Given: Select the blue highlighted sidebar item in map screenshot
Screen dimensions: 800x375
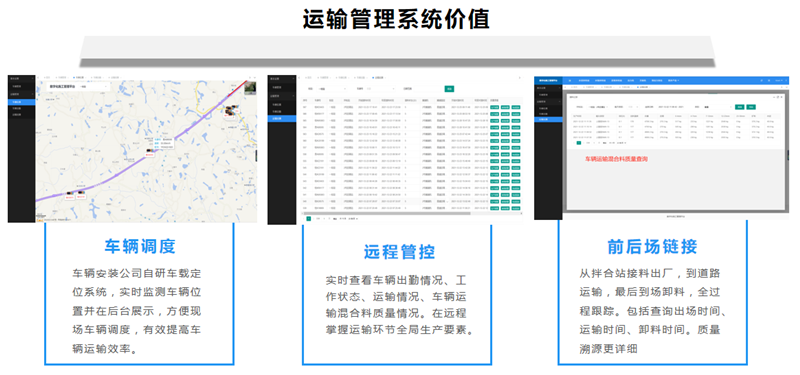Looking at the screenshot, I should 21,102.
